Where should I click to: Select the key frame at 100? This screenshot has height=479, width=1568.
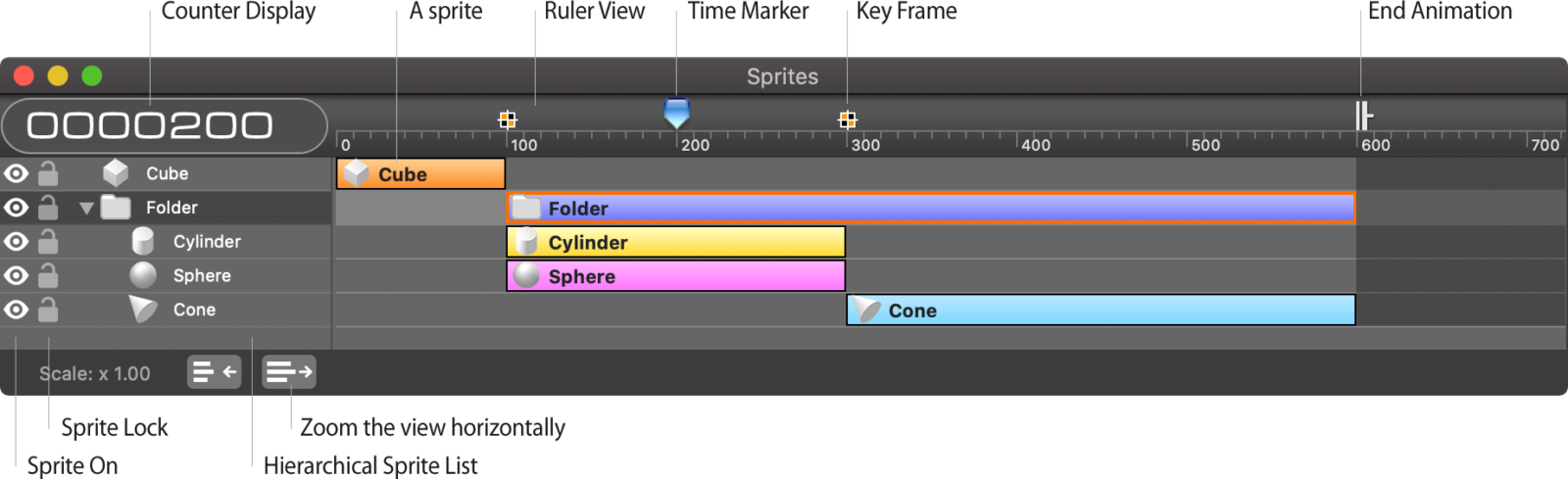click(507, 120)
